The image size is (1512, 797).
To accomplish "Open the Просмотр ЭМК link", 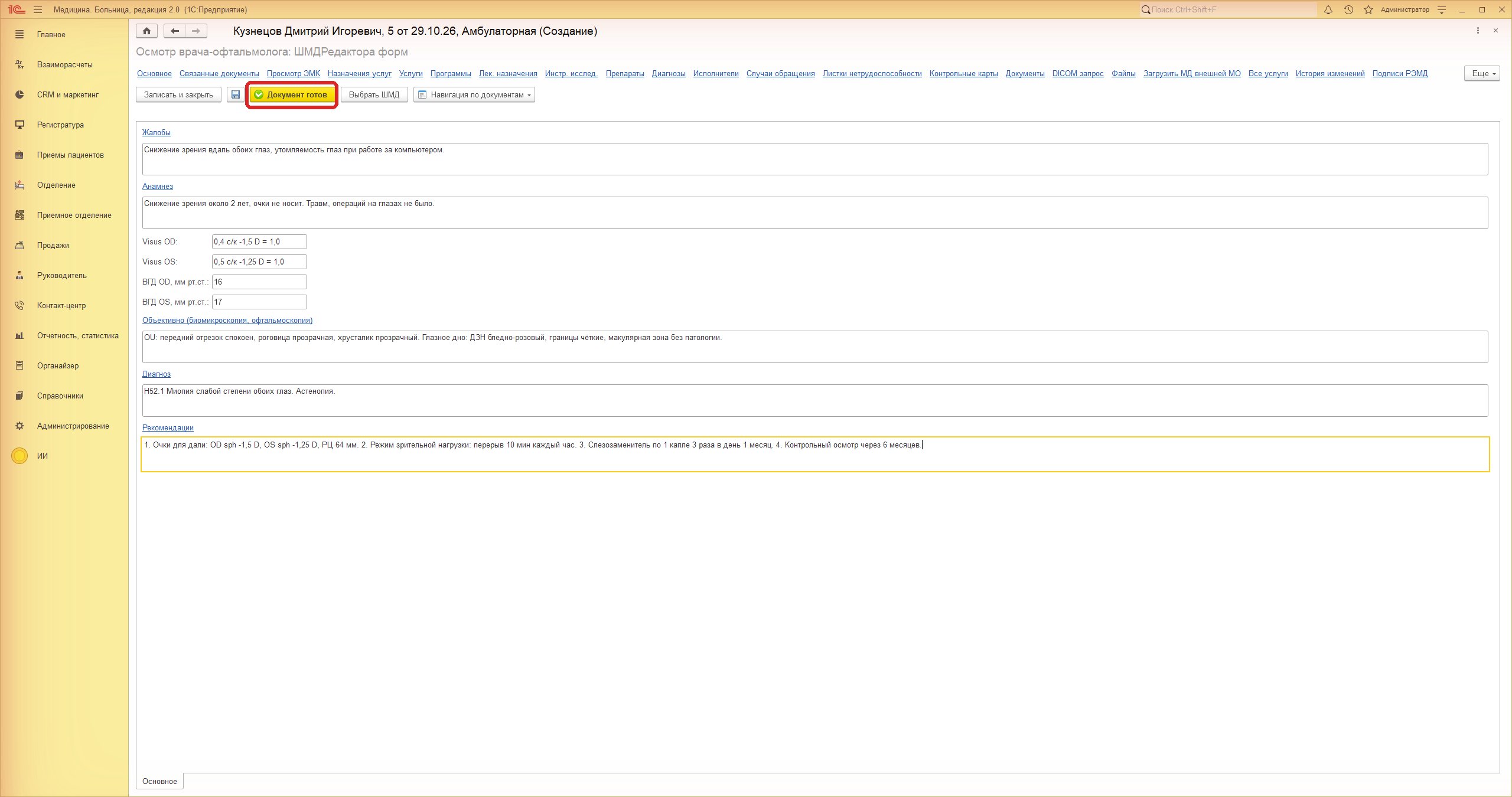I will 293,73.
